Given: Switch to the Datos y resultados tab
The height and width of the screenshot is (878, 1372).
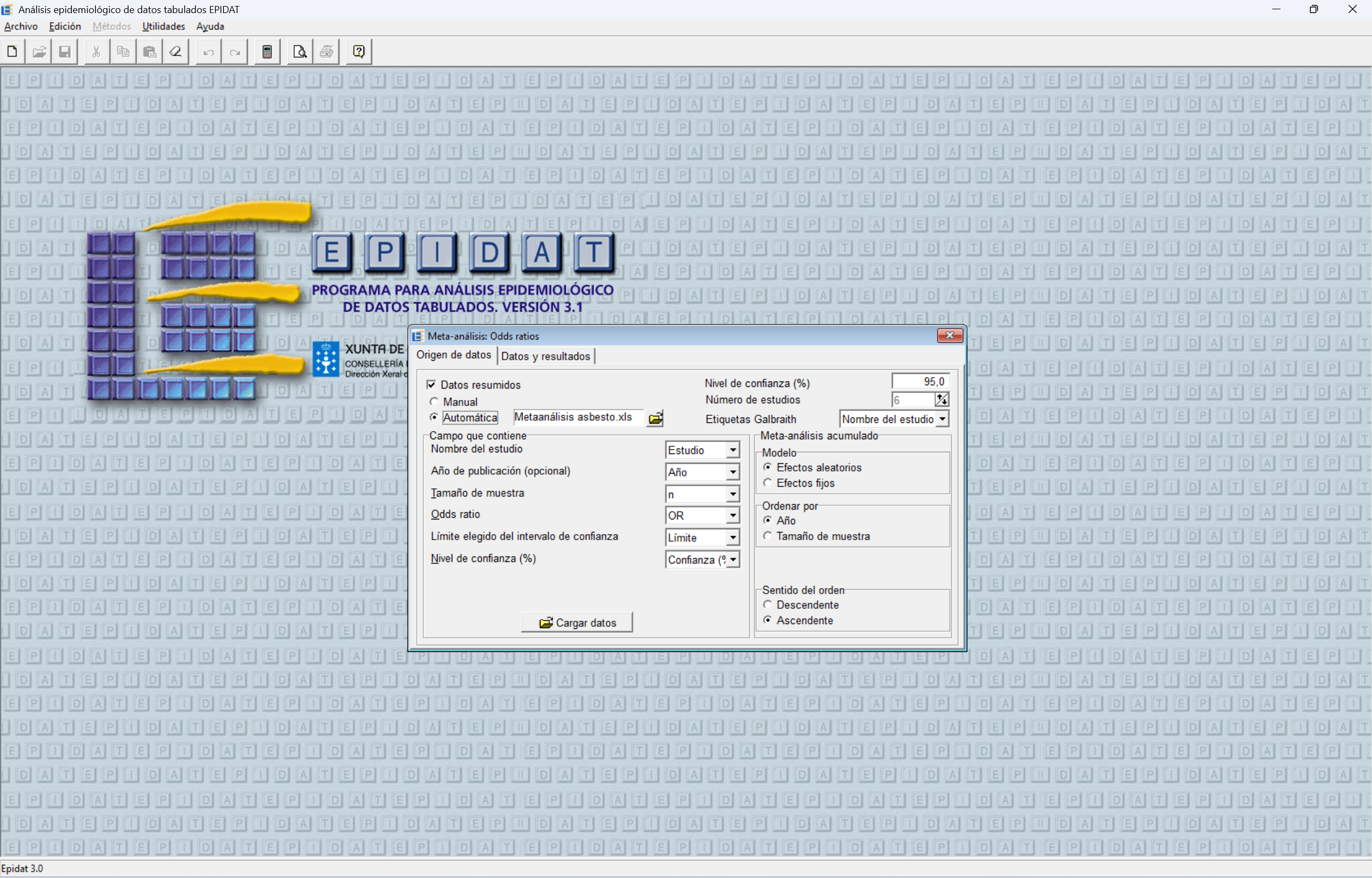Looking at the screenshot, I should click(x=545, y=356).
